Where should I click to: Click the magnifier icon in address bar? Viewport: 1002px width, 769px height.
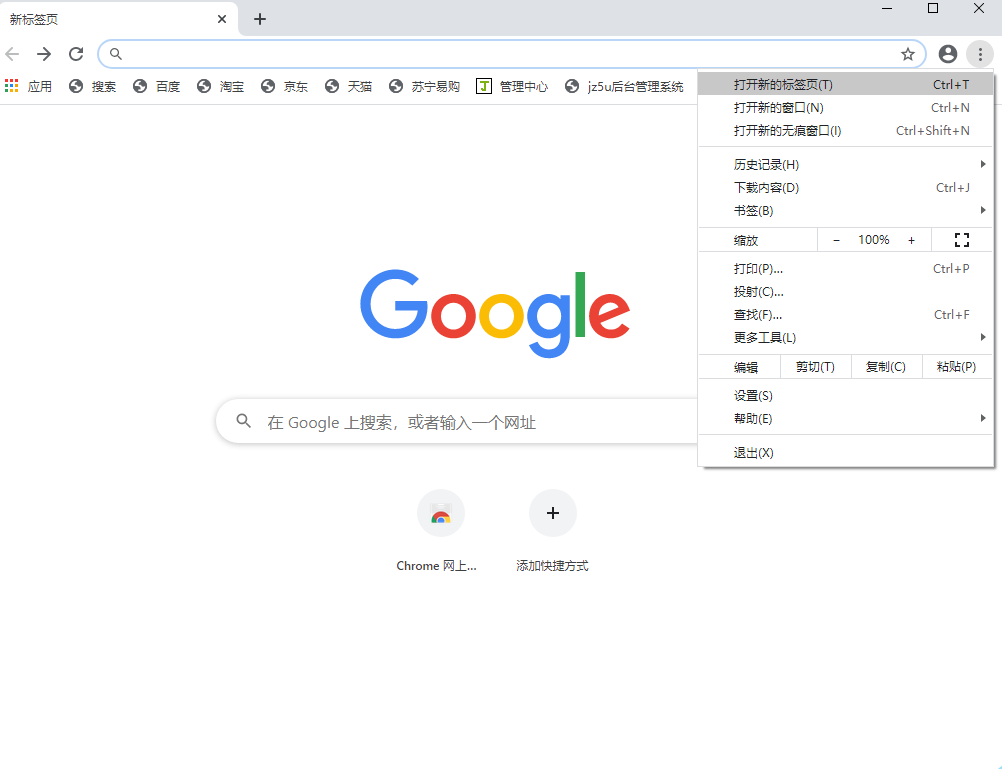(x=116, y=54)
